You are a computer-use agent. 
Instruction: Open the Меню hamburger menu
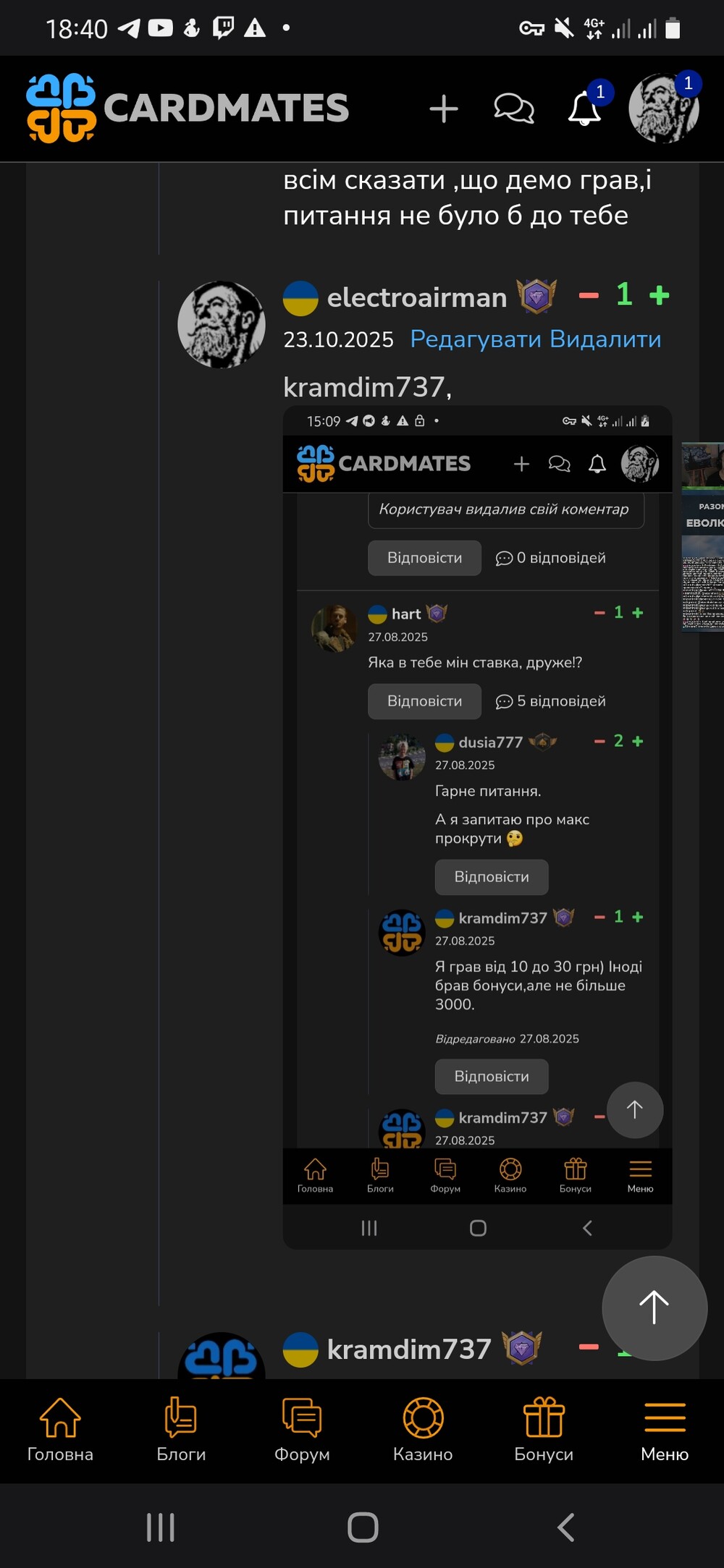point(665,1430)
